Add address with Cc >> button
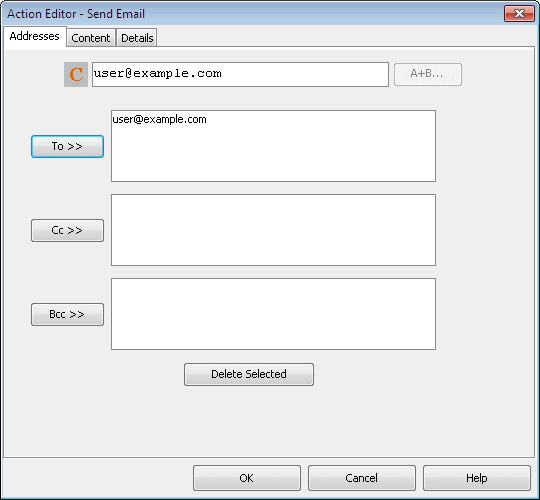The height and width of the screenshot is (500, 540). tap(68, 230)
